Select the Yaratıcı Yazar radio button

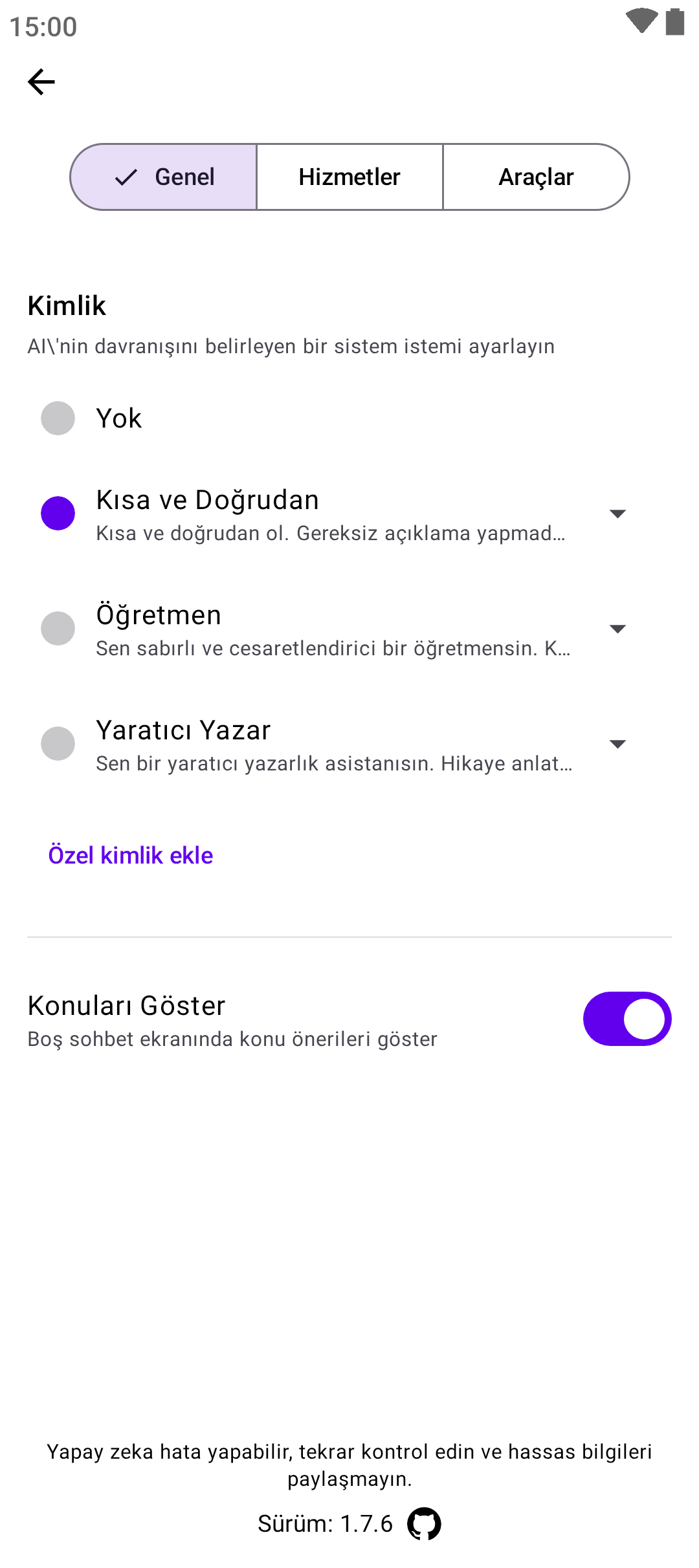pos(58,743)
